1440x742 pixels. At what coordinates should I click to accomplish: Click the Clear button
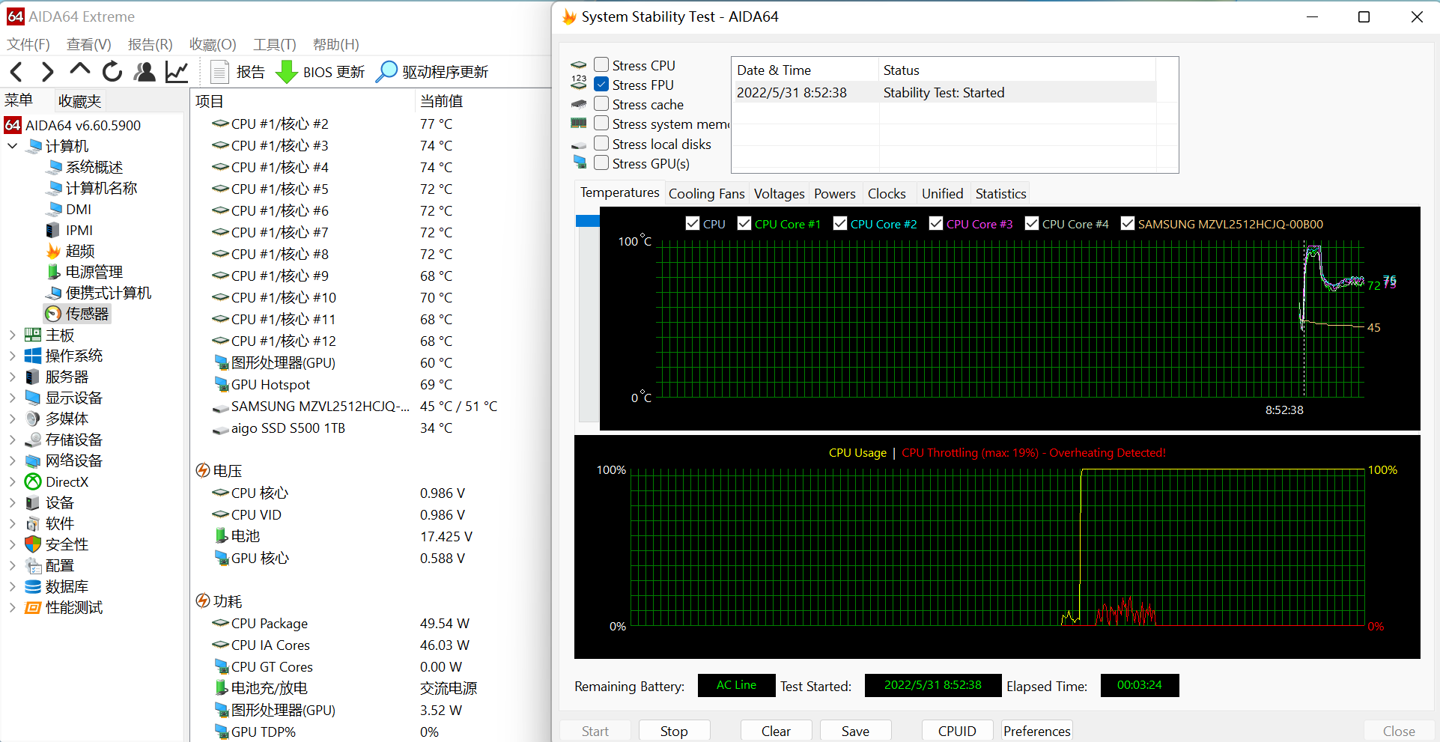pos(776,731)
